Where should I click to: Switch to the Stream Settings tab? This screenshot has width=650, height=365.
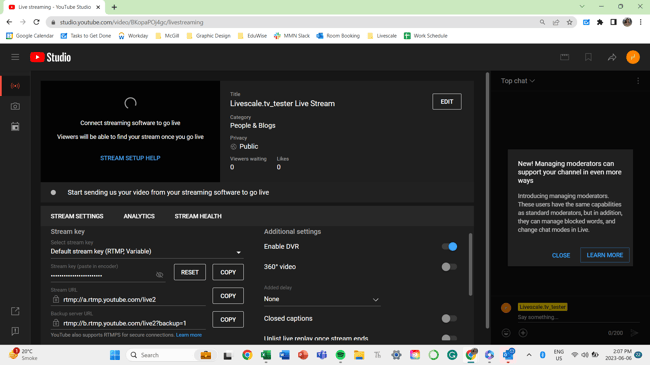pyautogui.click(x=77, y=216)
